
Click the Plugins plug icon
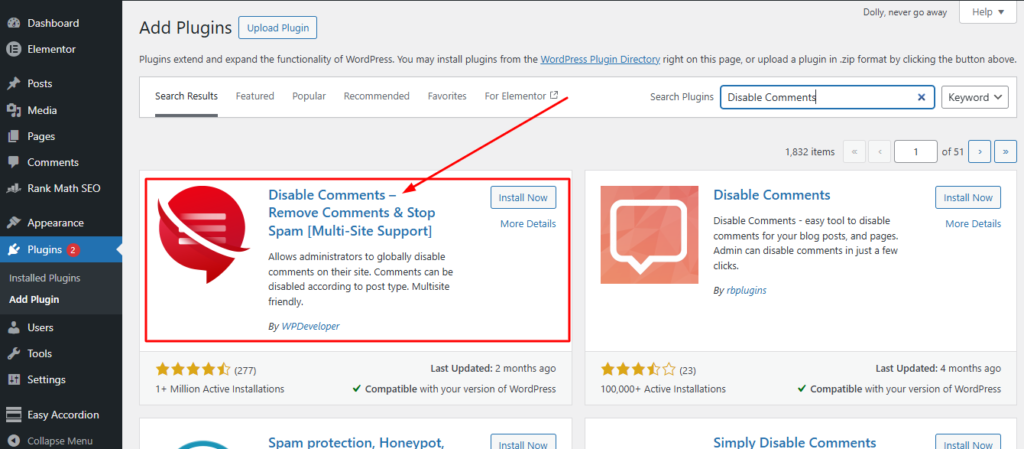click(13, 249)
